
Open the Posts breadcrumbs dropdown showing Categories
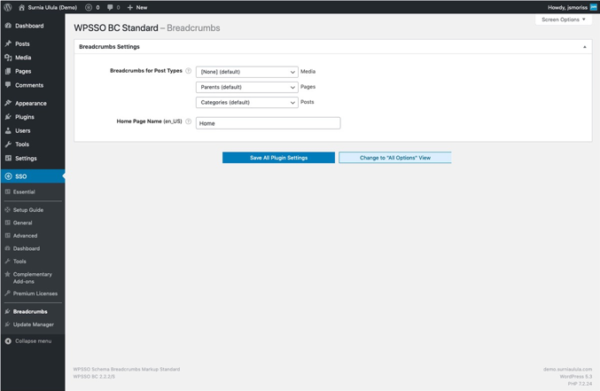[x=247, y=103]
